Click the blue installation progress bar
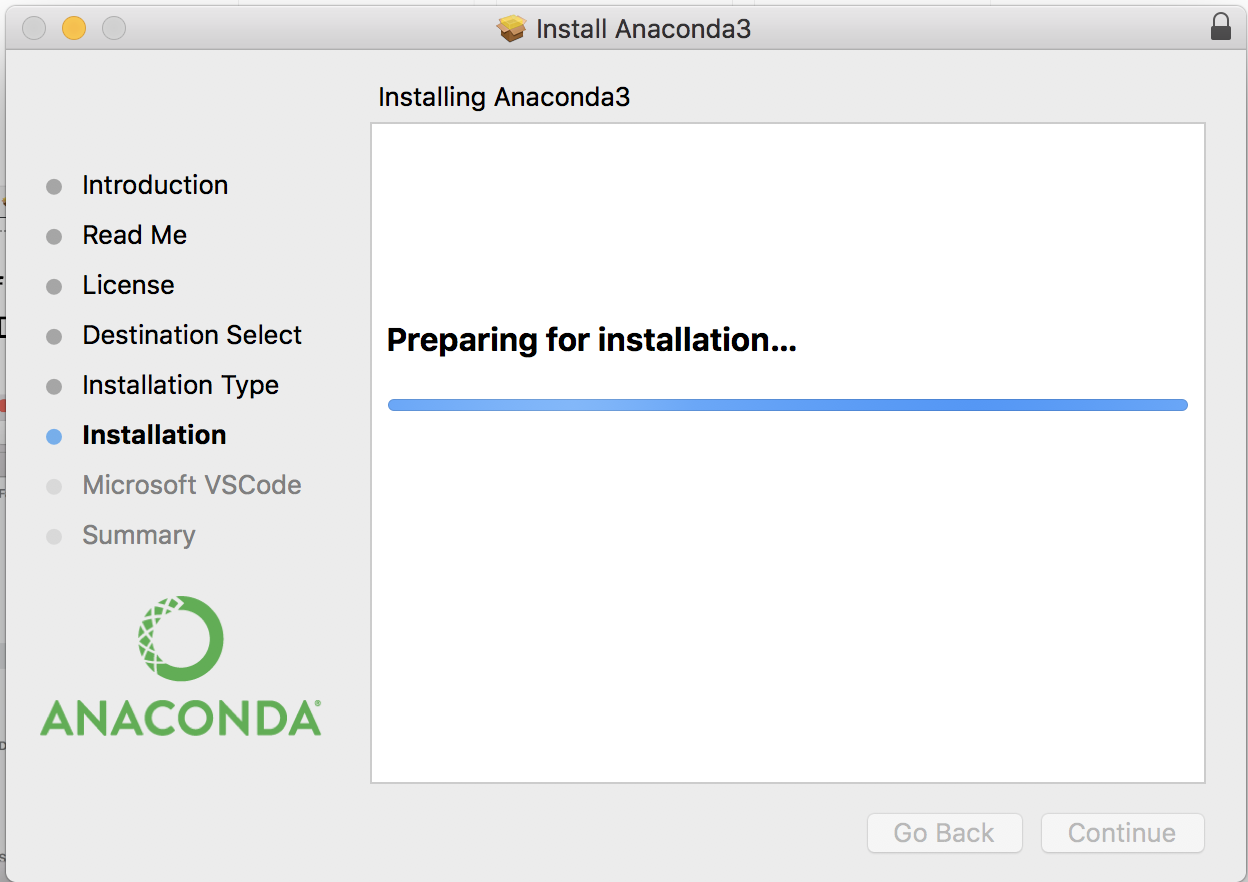 click(x=787, y=405)
